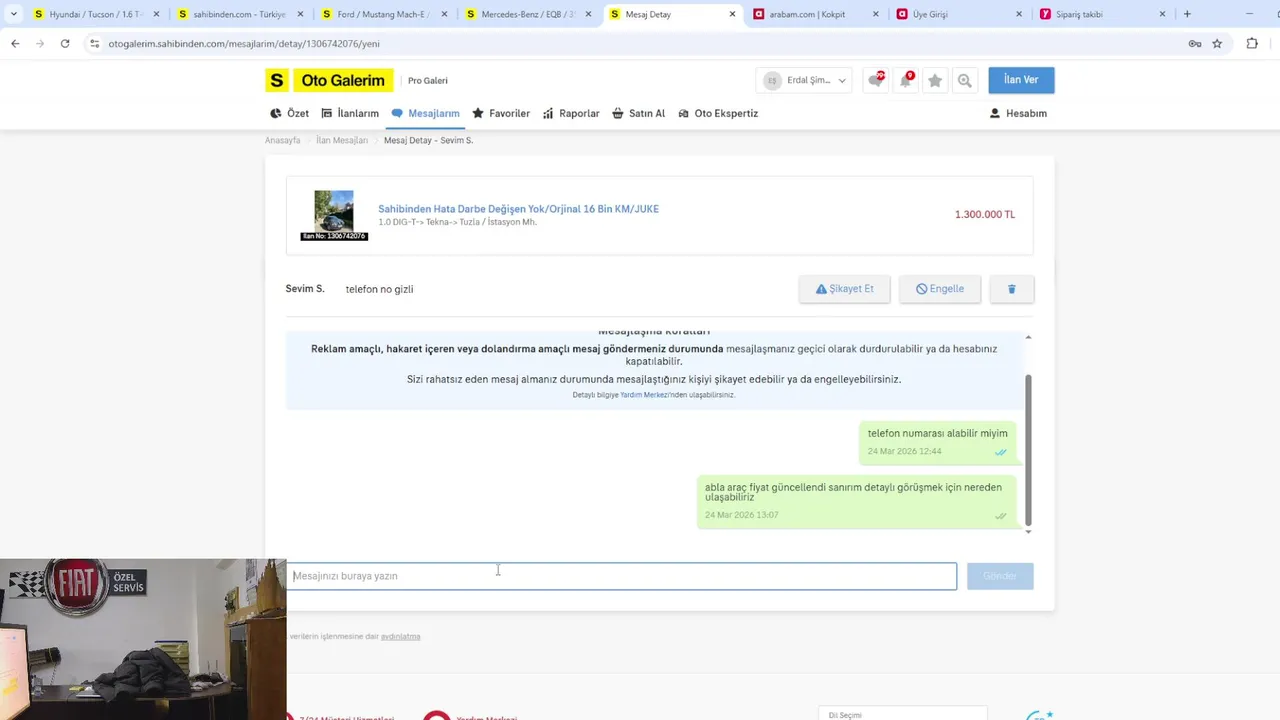
Task: Click the timestamp 24 Mar 2026 13:07
Action: coord(741,515)
